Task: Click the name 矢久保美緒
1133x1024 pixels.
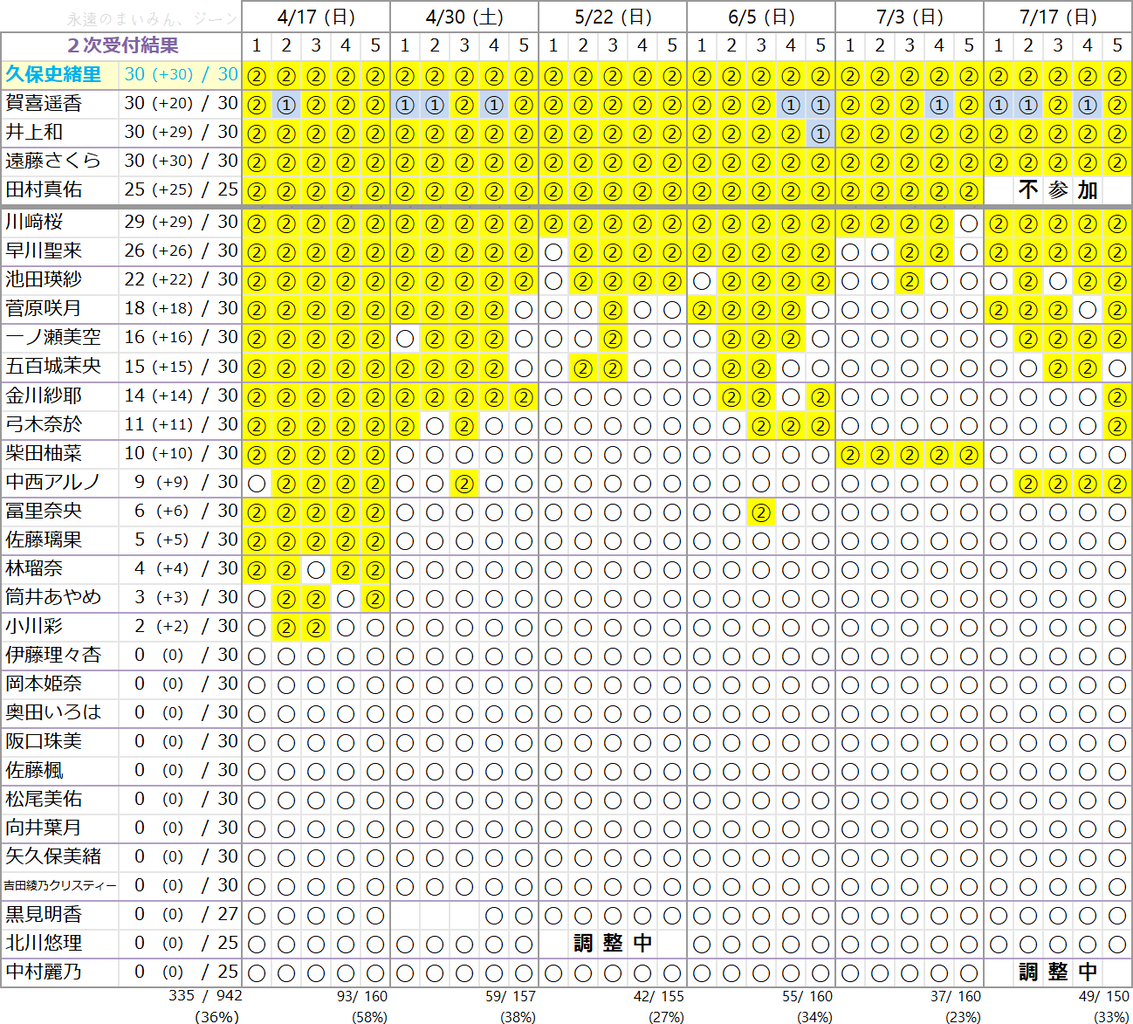Action: tap(53, 858)
